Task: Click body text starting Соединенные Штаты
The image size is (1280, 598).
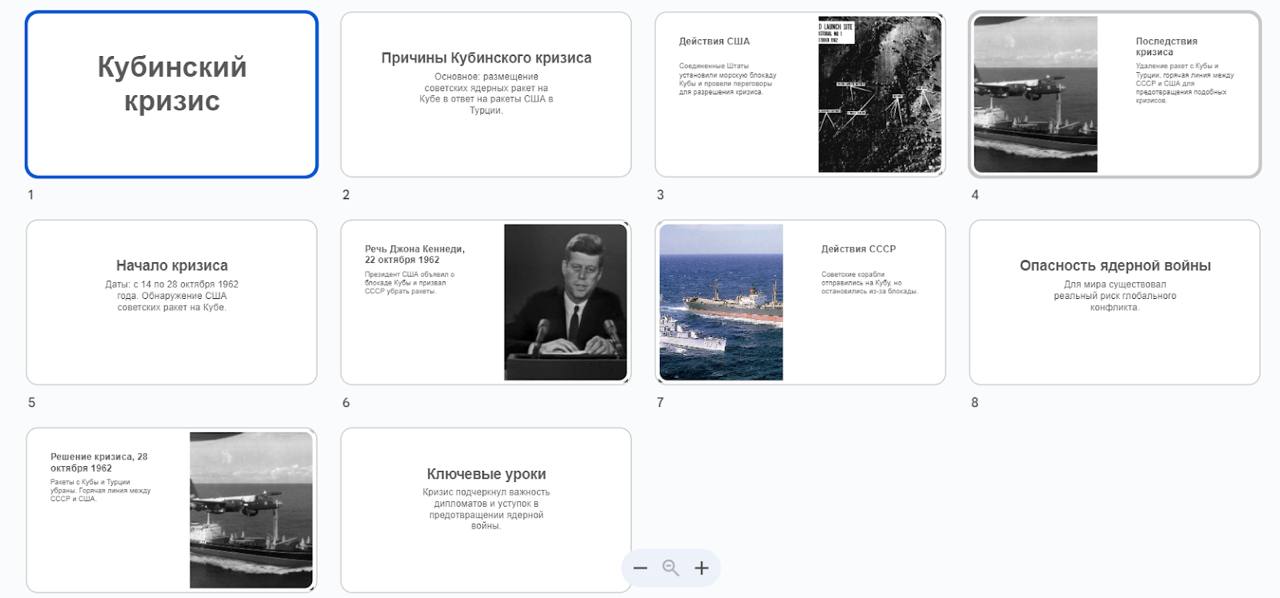Action: 727,79
